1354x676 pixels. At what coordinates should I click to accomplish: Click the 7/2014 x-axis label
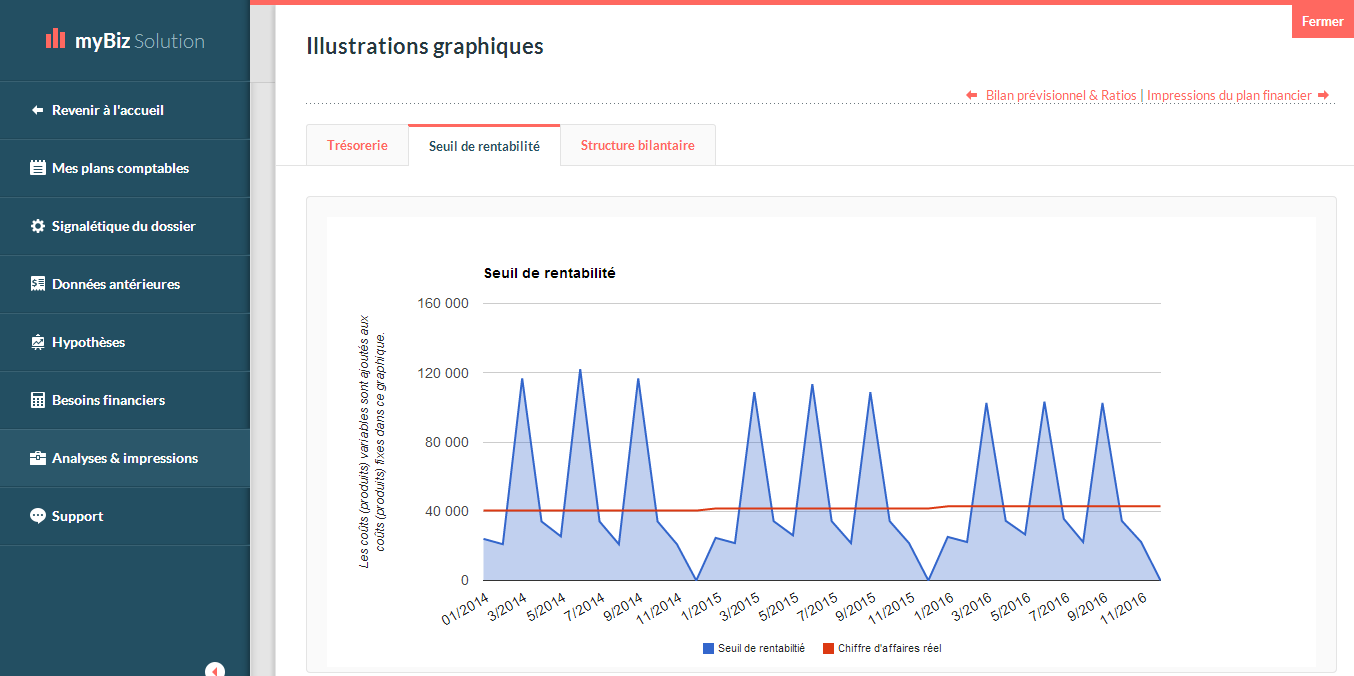pyautogui.click(x=586, y=608)
